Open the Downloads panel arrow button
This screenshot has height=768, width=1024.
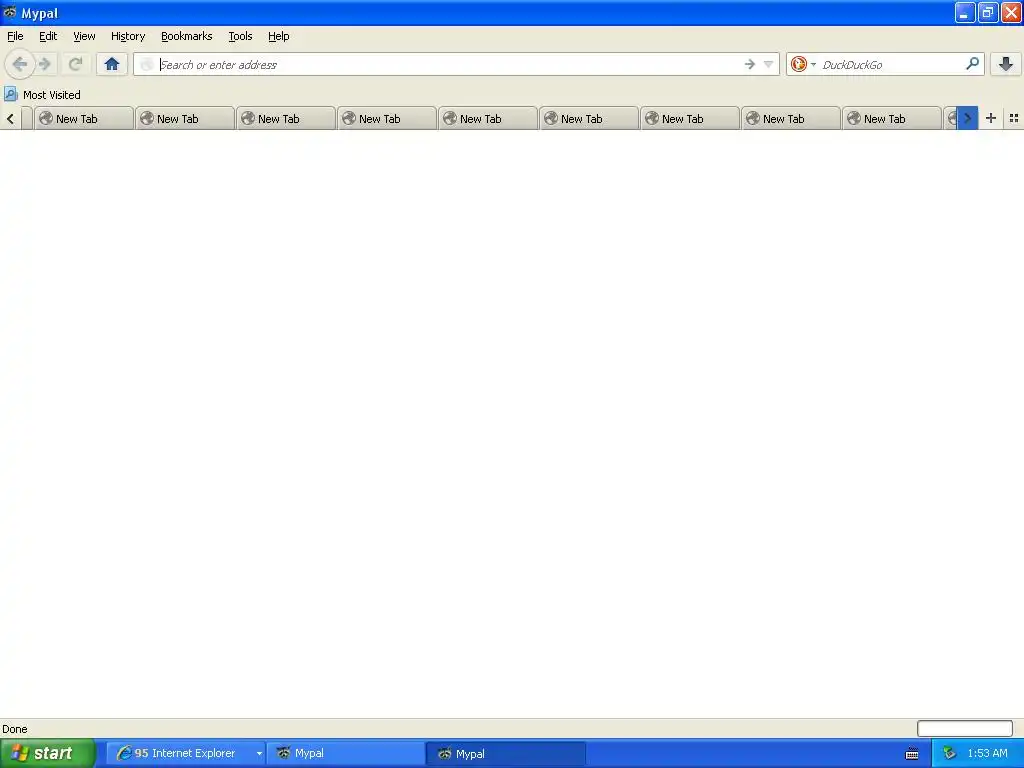click(1006, 64)
